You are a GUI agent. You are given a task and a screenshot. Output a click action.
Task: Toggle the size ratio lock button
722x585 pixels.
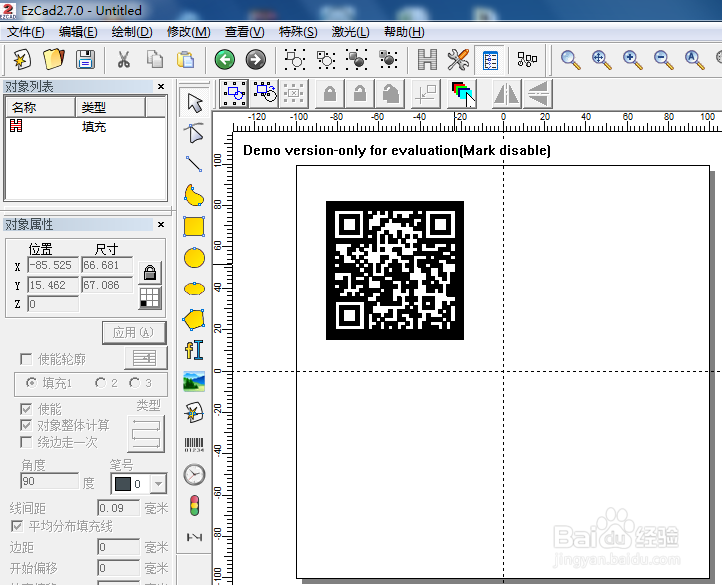point(150,272)
